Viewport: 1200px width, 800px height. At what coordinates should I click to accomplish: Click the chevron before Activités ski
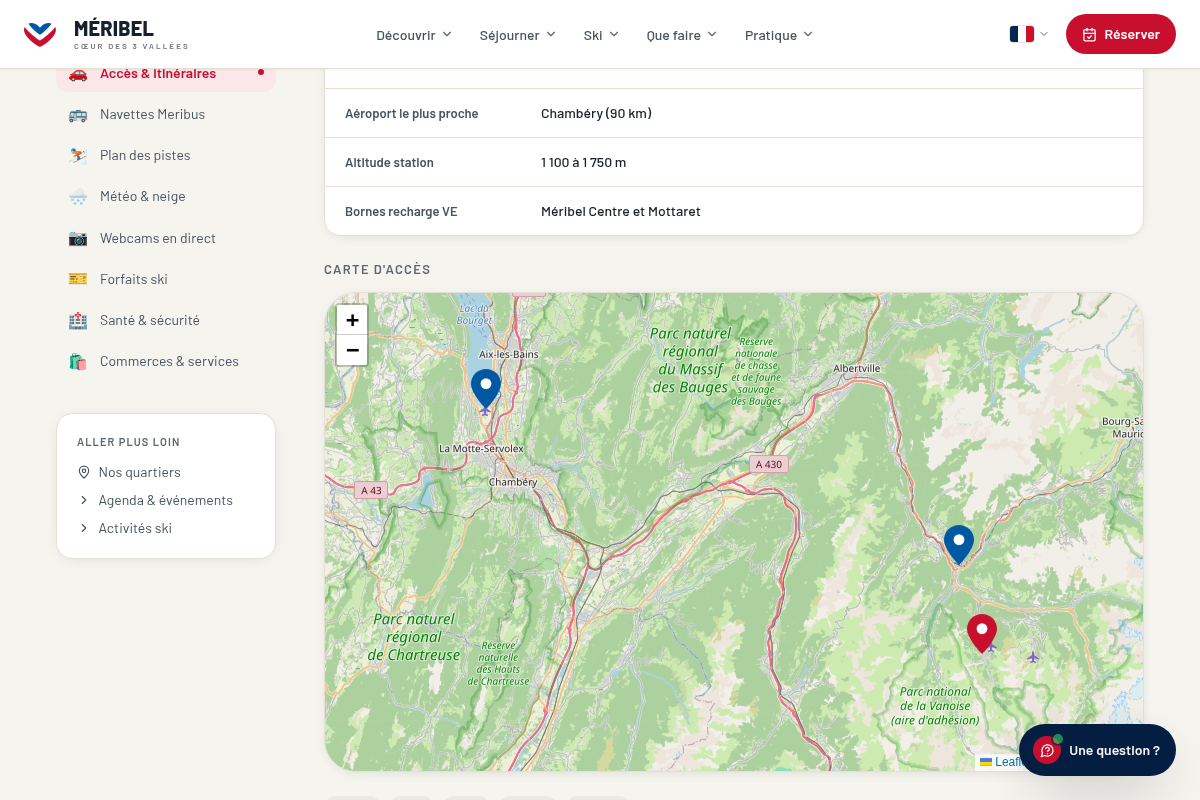point(84,528)
